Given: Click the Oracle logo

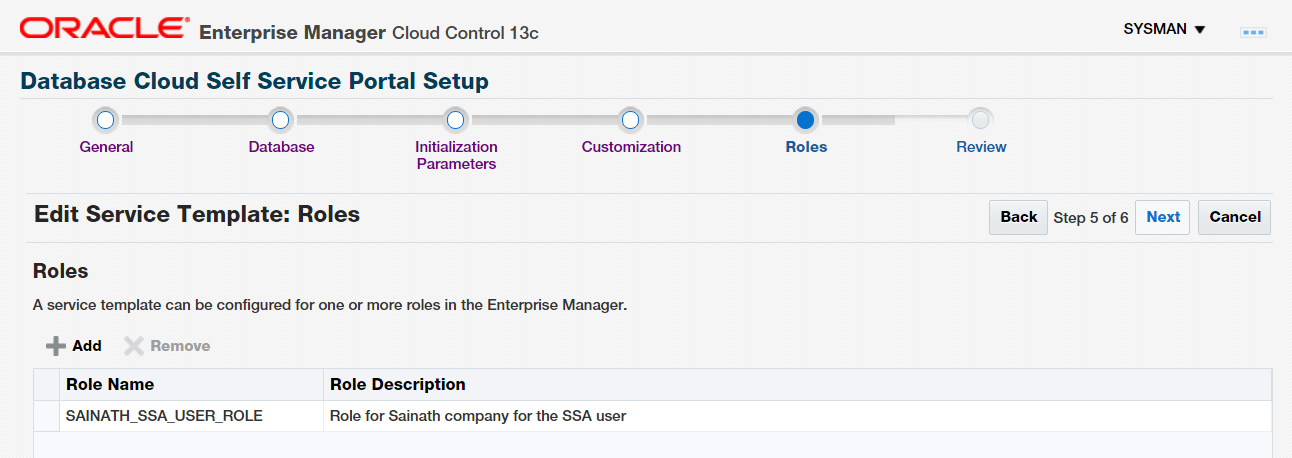Looking at the screenshot, I should pyautogui.click(x=104, y=29).
